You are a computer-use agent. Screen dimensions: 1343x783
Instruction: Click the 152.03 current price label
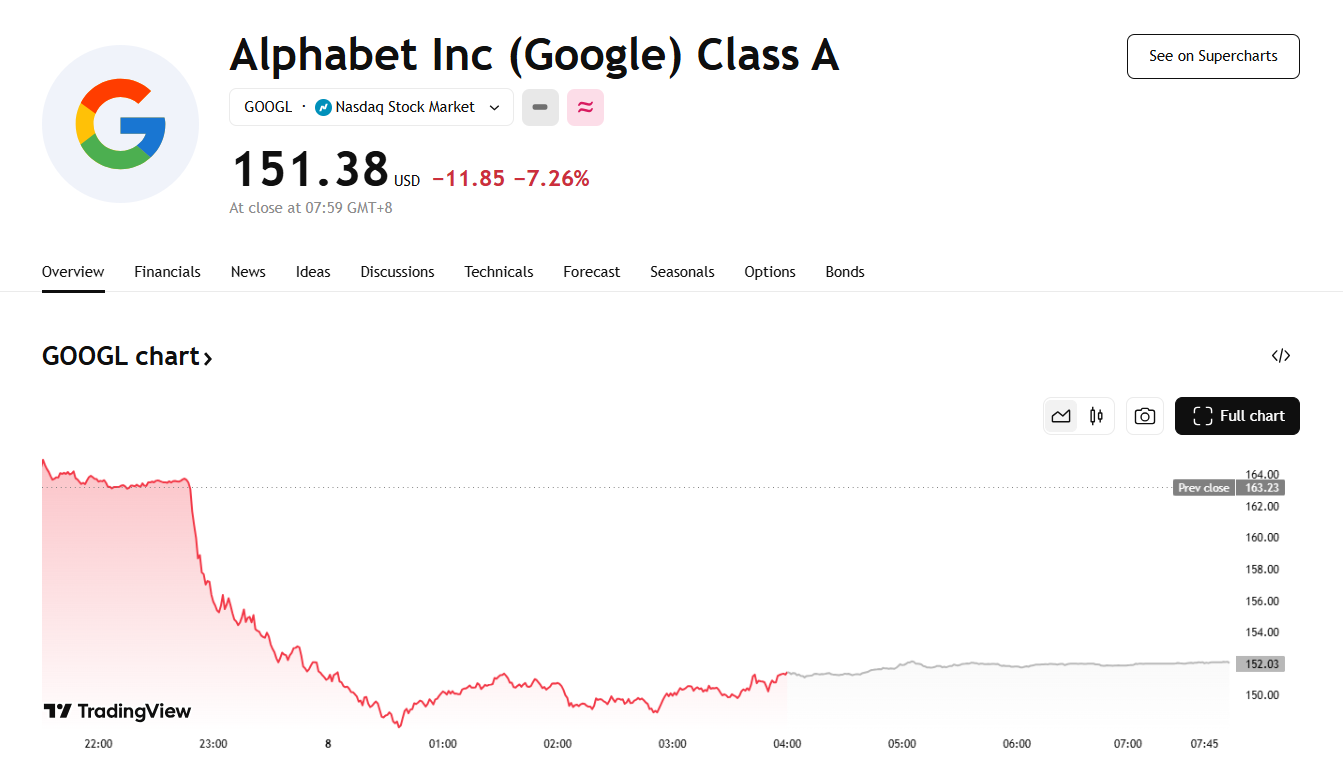1259,664
